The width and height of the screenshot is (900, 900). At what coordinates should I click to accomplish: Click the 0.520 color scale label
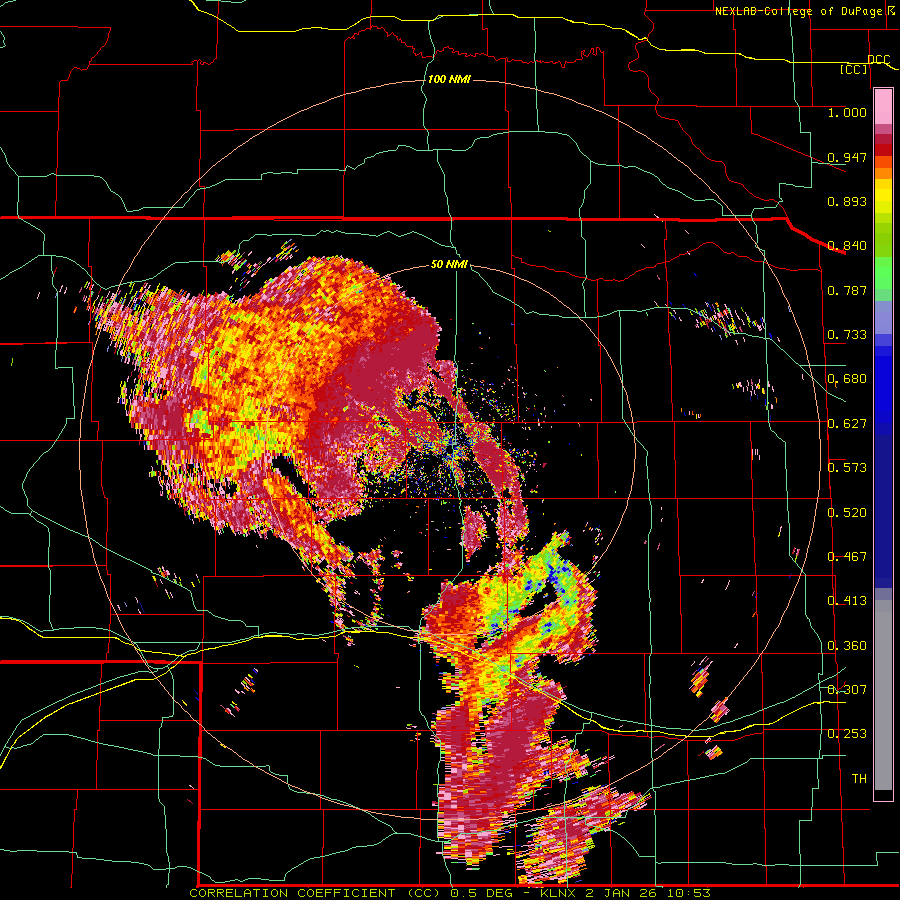[847, 513]
